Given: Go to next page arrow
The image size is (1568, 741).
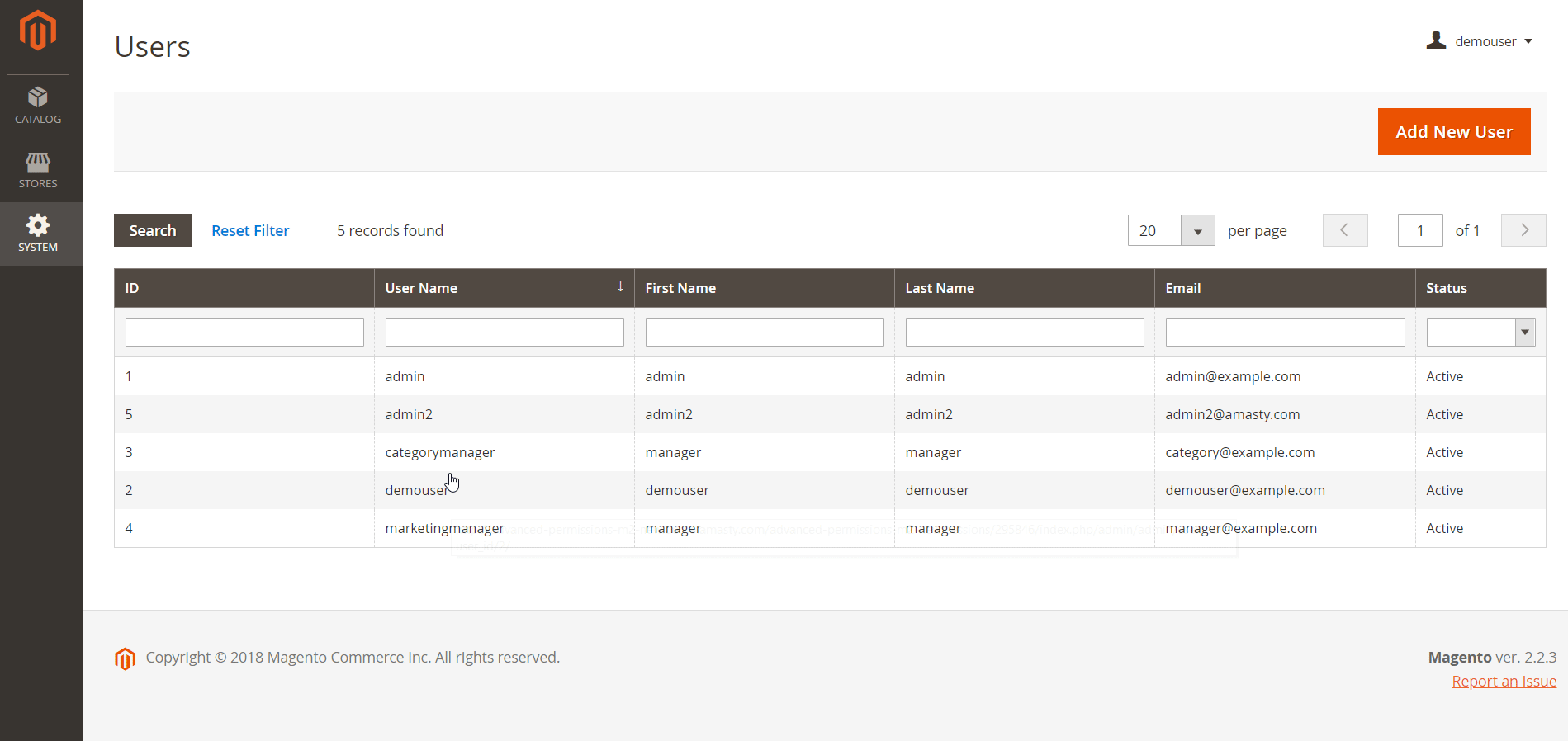Looking at the screenshot, I should (x=1523, y=230).
